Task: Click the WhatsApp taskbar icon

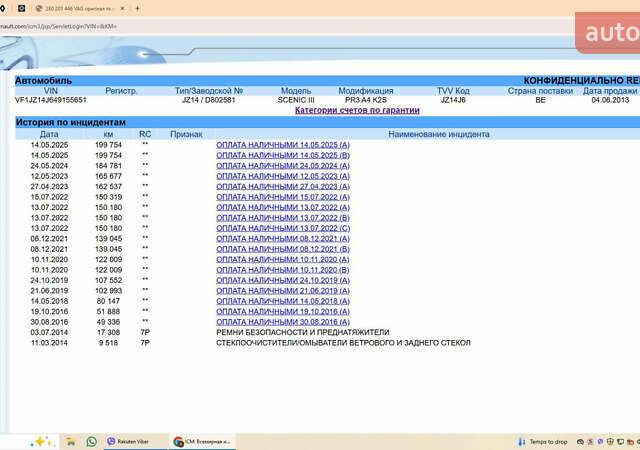Action: 93,441
